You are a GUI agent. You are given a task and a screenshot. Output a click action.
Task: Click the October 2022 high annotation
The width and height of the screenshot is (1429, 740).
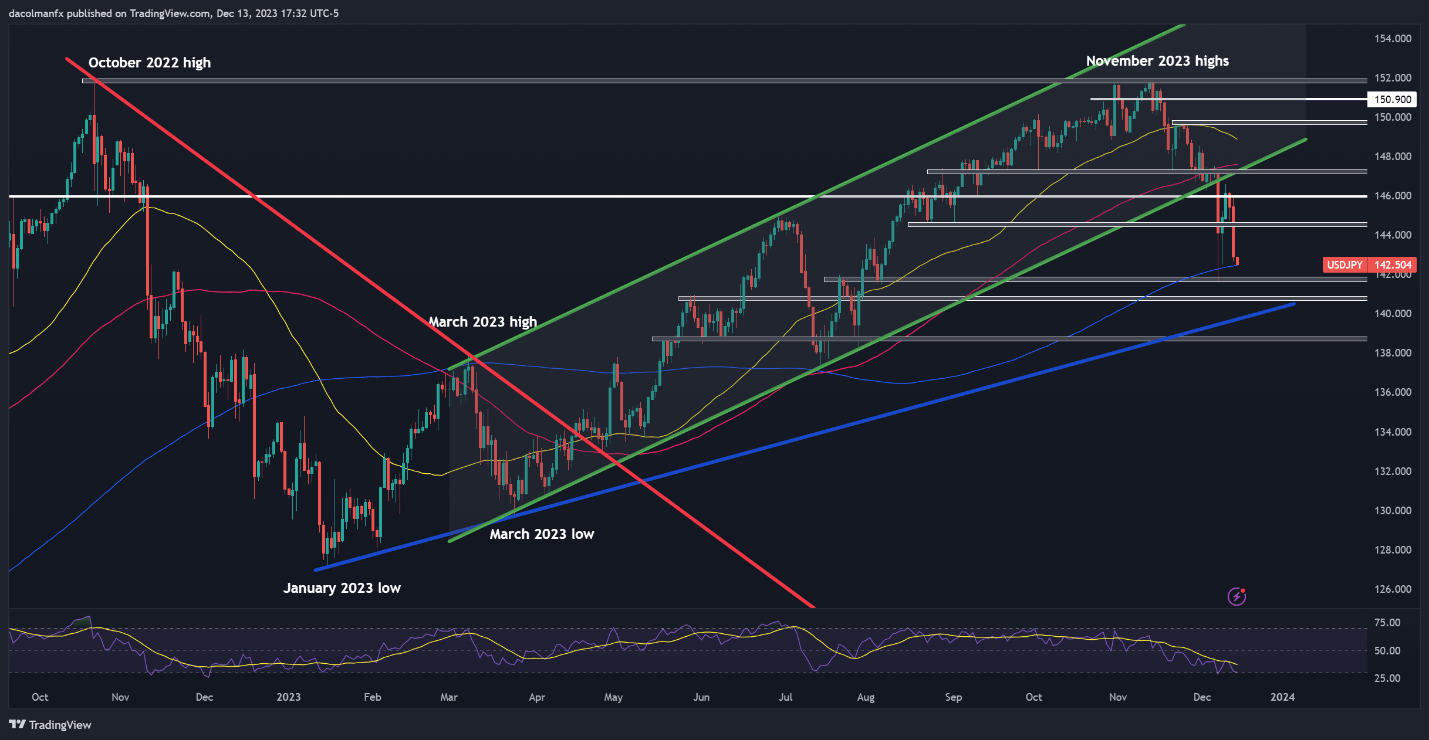coord(150,63)
